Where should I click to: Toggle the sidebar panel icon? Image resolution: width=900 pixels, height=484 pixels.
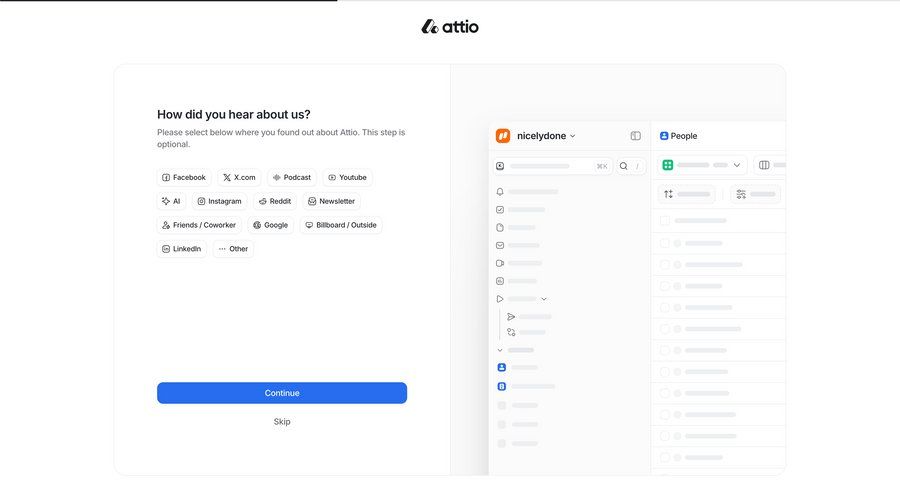click(x=635, y=136)
